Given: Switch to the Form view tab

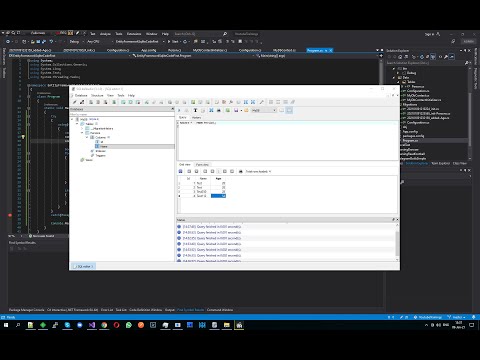Looking at the screenshot, I should 202,165.
